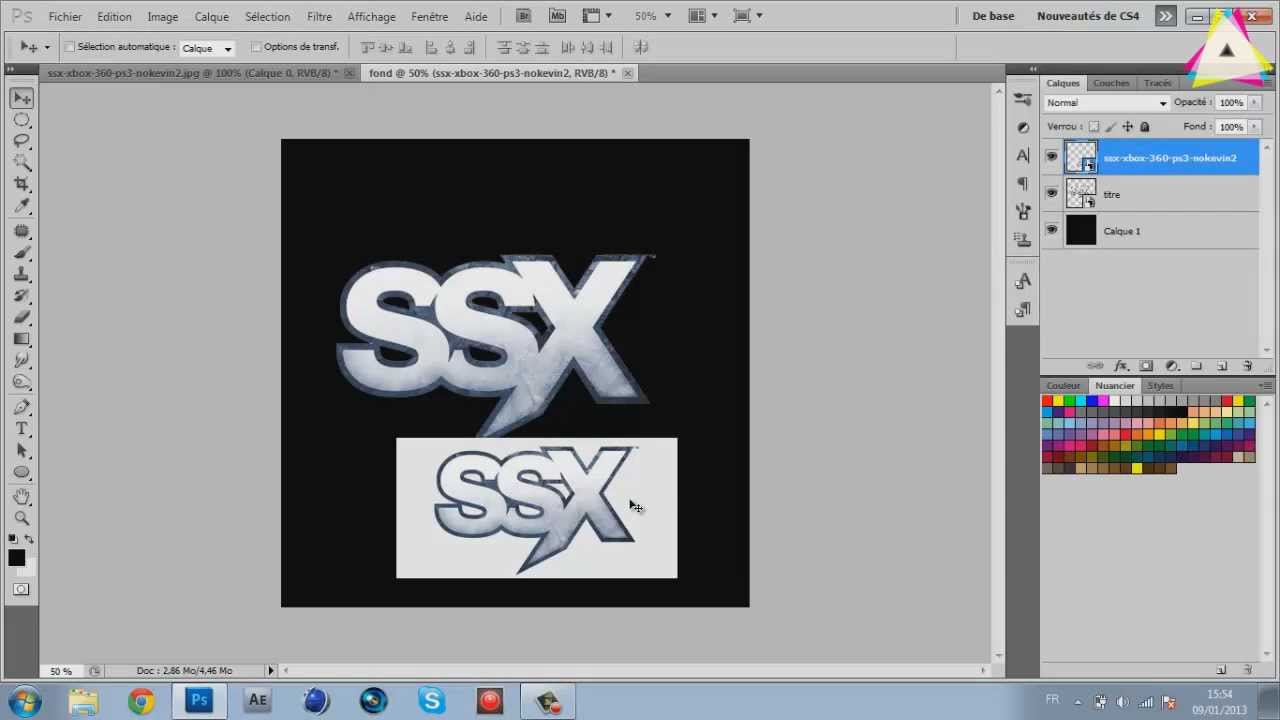This screenshot has width=1280, height=720.
Task: Select the Lasso tool
Action: [x=22, y=141]
